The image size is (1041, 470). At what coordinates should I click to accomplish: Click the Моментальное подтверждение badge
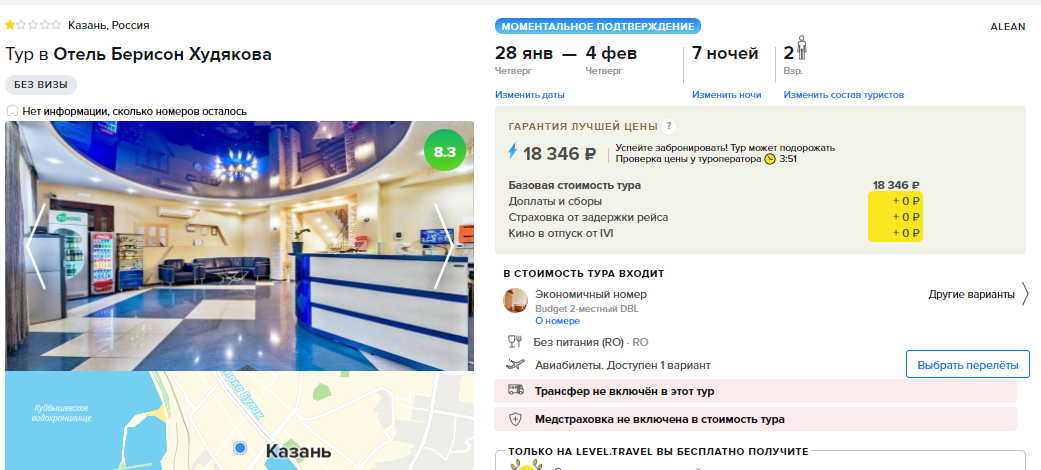[x=598, y=27]
